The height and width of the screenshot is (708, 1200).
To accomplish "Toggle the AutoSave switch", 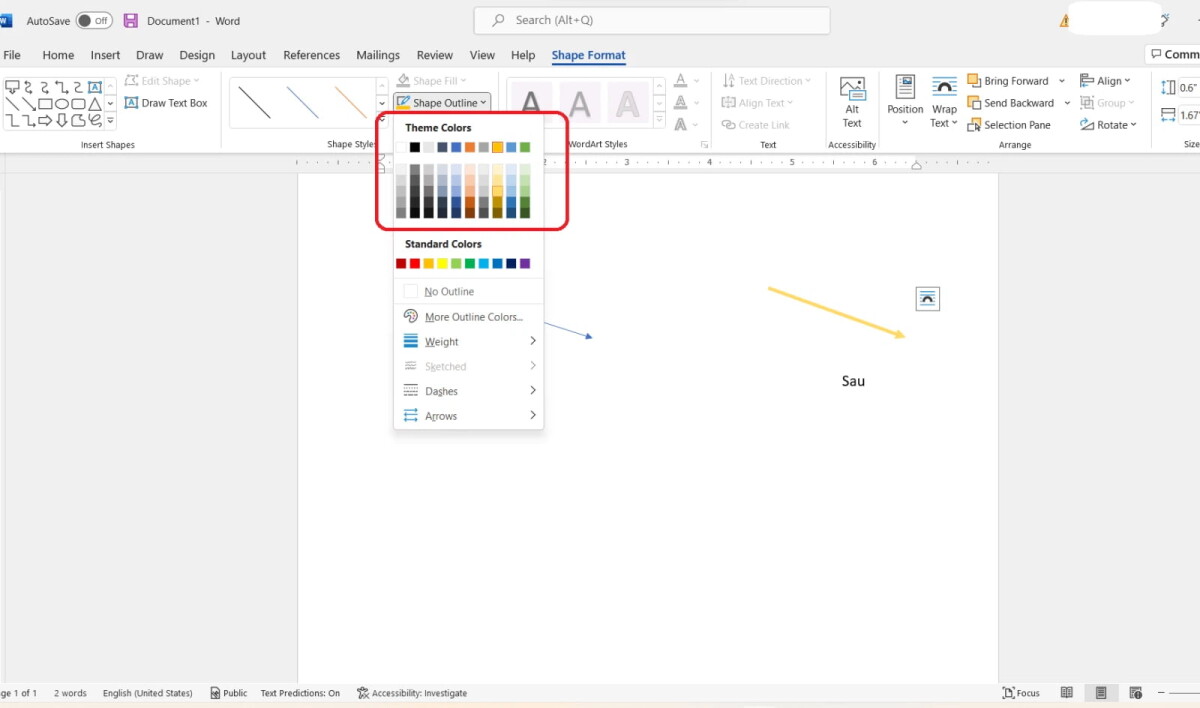I will [x=94, y=21].
